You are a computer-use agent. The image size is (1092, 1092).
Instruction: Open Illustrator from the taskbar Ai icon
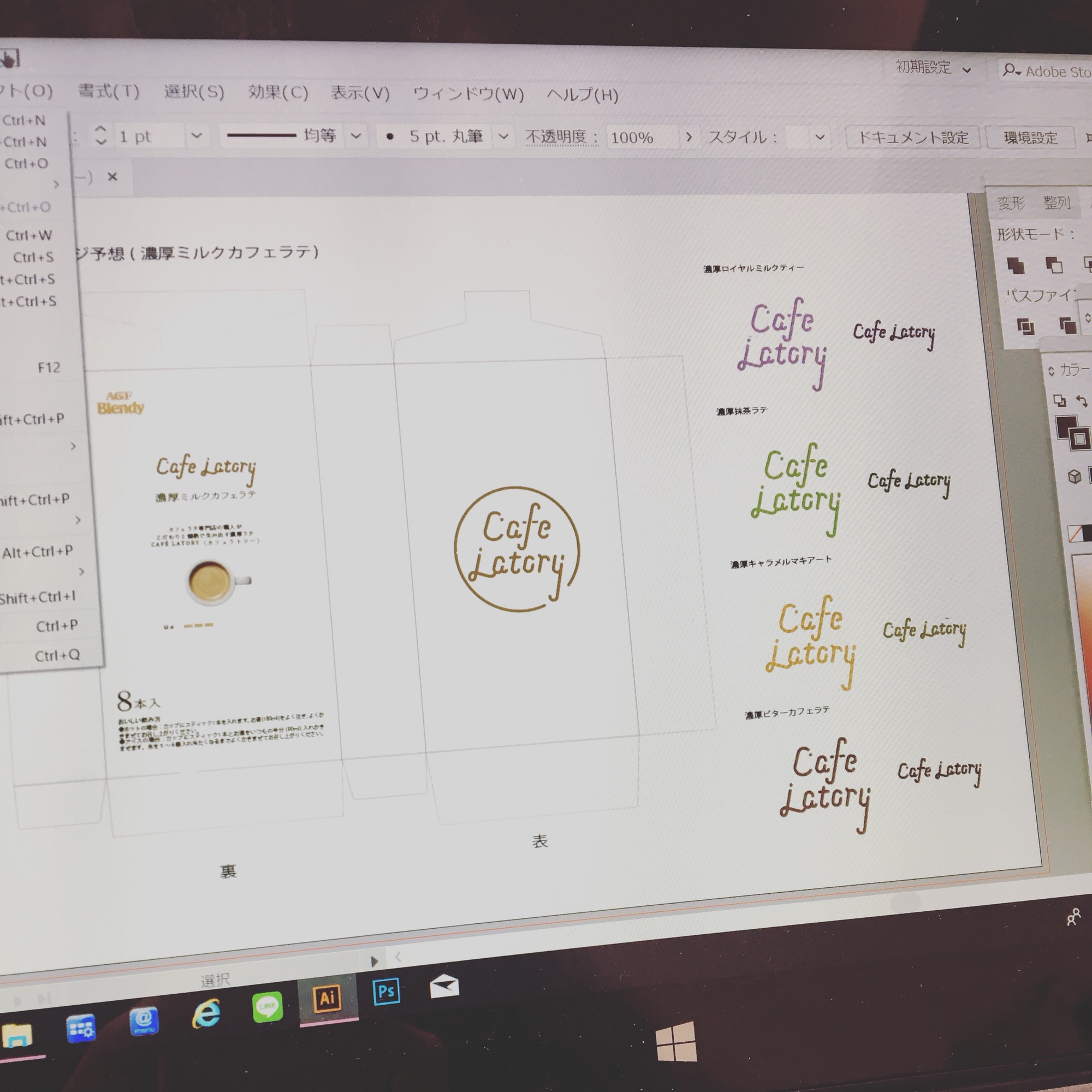pos(328,999)
